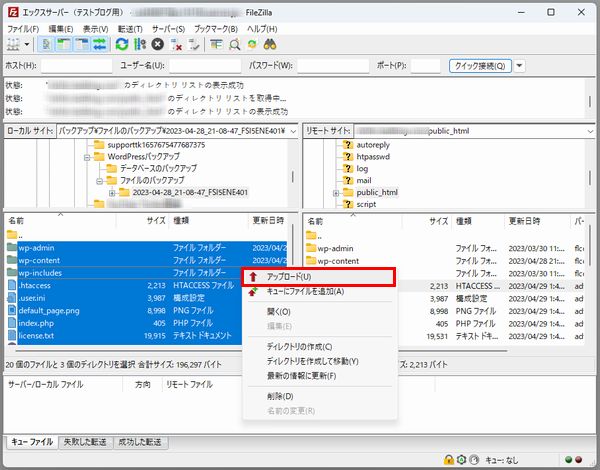The height and width of the screenshot is (470, 600).
Task: Open 編集(E) menu
Action: click(x=61, y=29)
